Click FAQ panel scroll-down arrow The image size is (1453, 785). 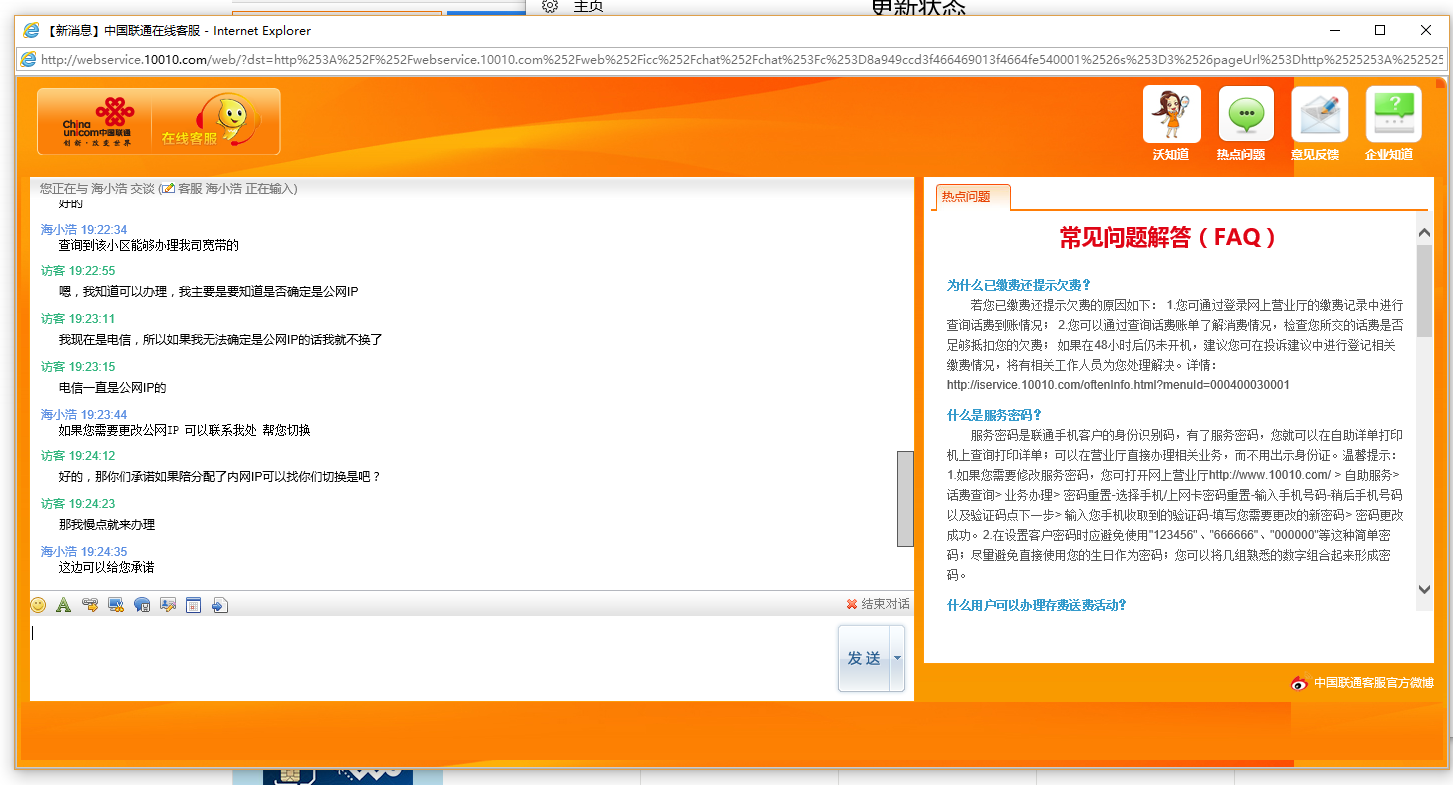(x=1424, y=590)
